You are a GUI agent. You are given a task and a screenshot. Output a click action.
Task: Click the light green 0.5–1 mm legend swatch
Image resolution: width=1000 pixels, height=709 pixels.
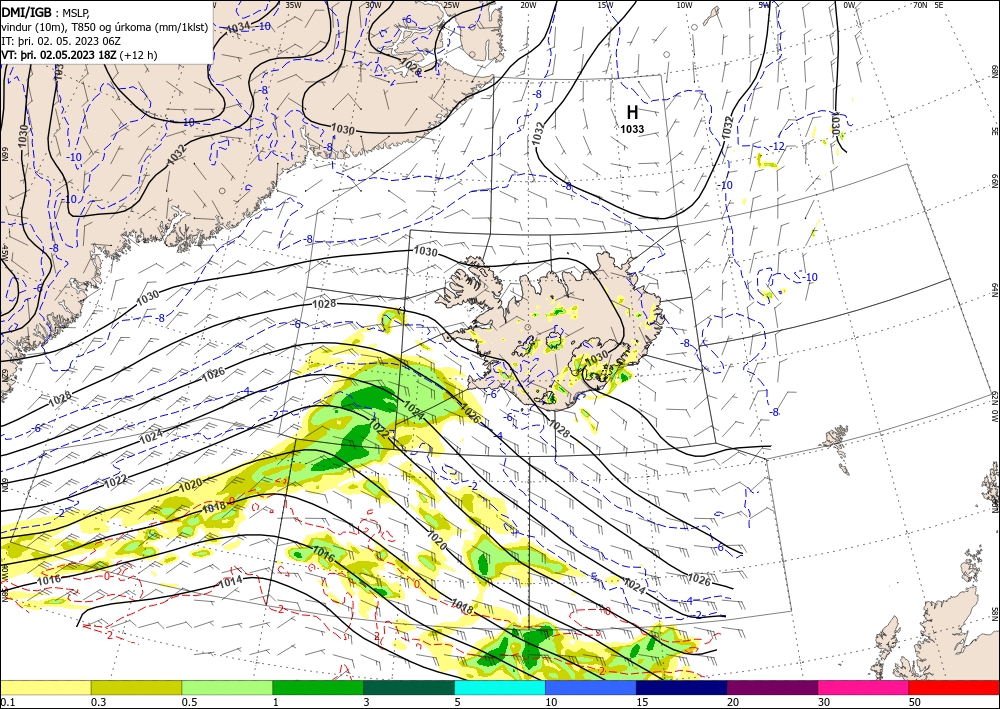227,687
